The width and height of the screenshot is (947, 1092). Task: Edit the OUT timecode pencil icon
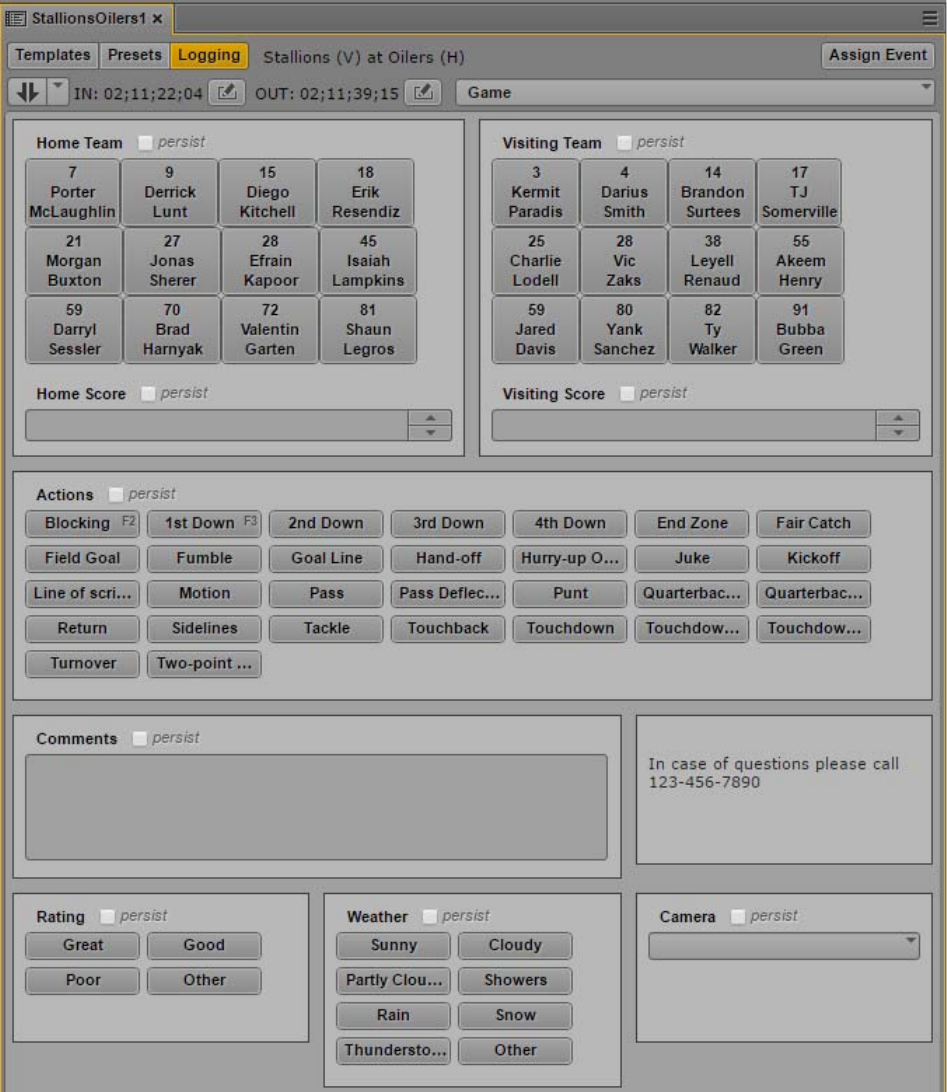coord(423,92)
